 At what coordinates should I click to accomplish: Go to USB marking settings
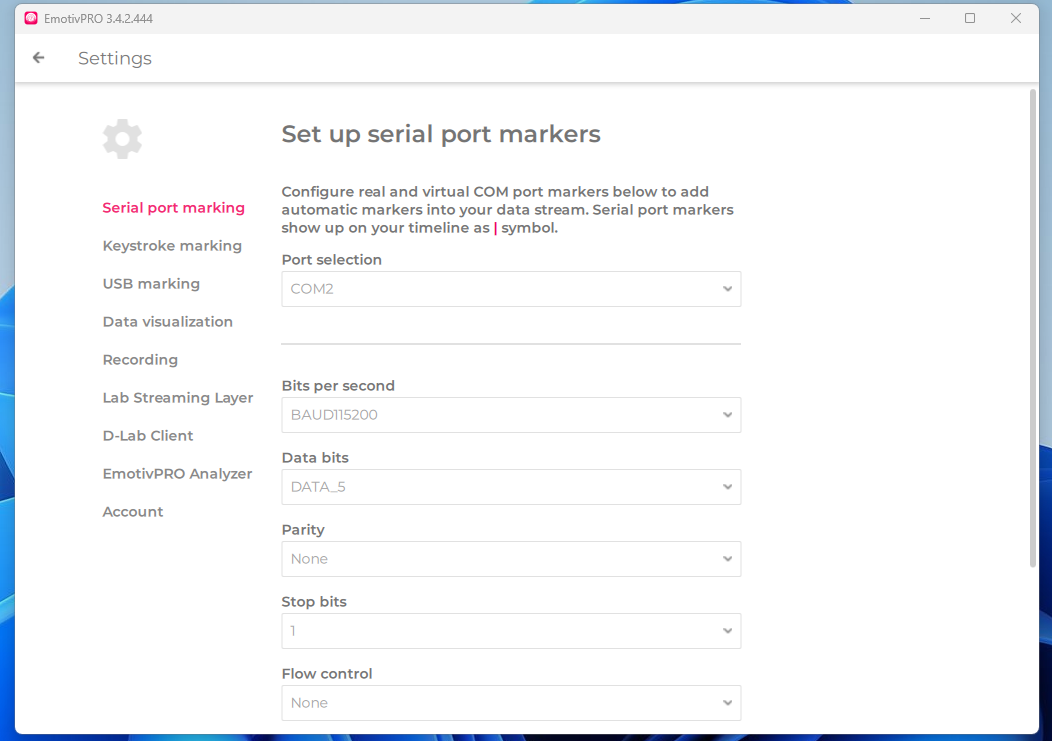pos(151,284)
